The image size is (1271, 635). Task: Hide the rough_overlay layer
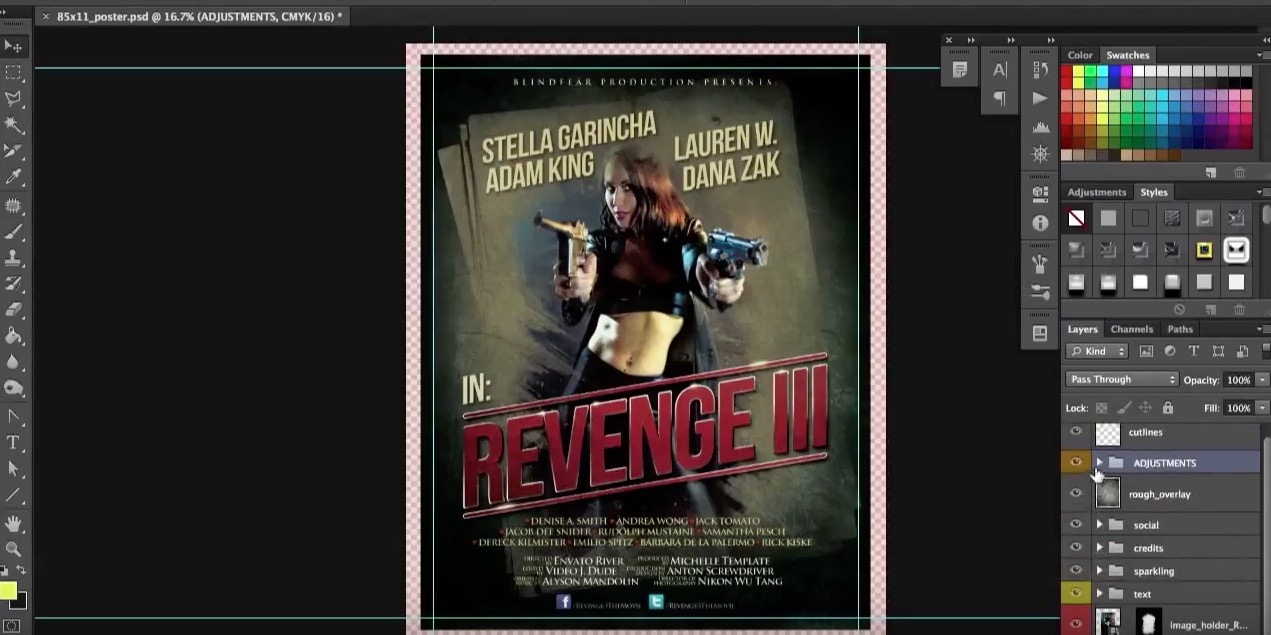[x=1076, y=493]
